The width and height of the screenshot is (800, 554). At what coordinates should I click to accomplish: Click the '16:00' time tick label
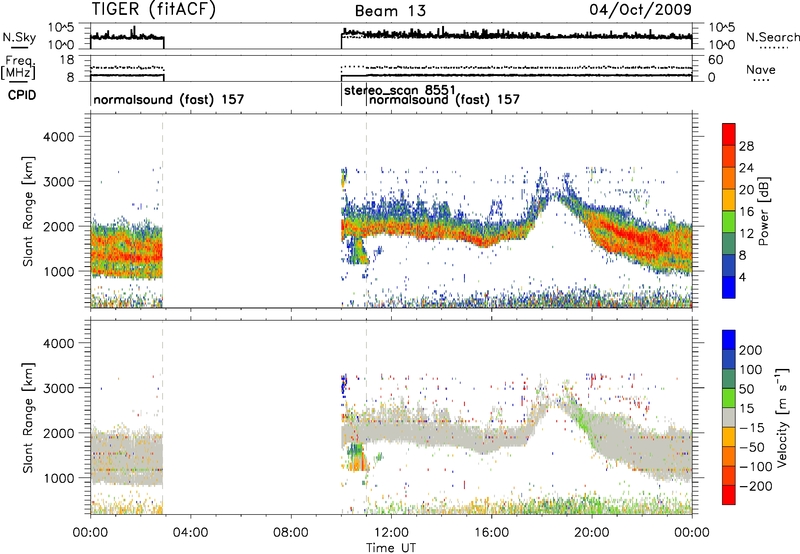[491, 533]
